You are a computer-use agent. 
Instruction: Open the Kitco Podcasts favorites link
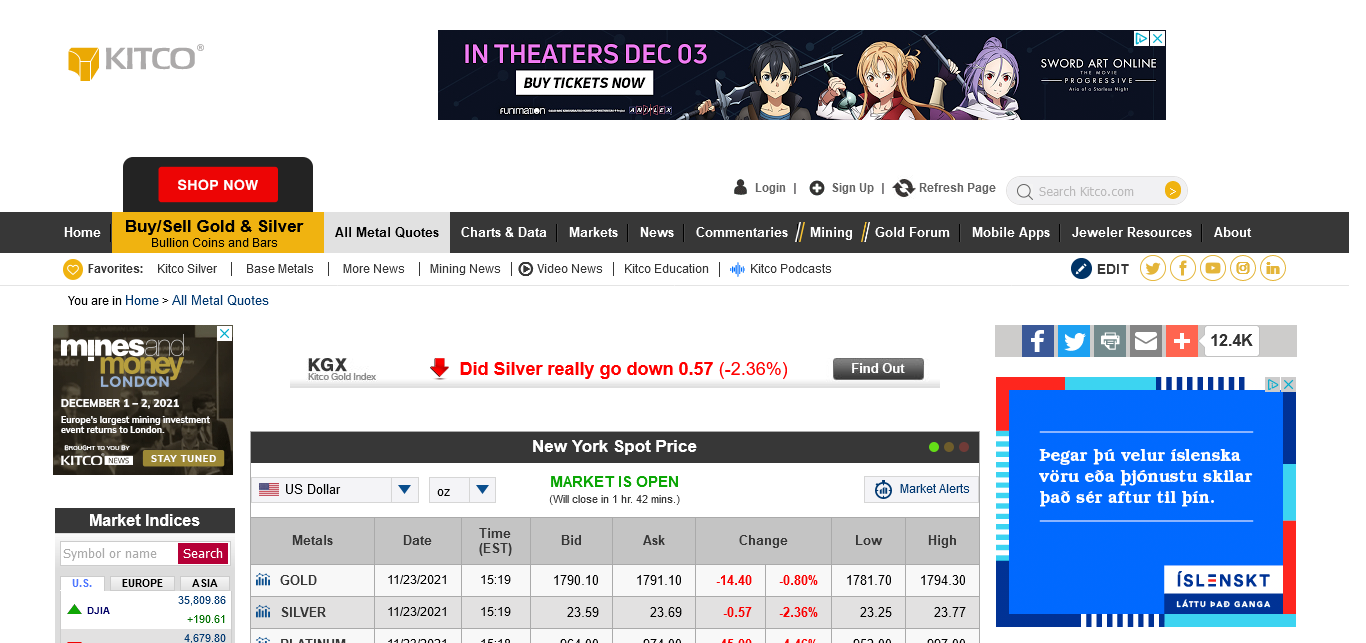click(790, 269)
